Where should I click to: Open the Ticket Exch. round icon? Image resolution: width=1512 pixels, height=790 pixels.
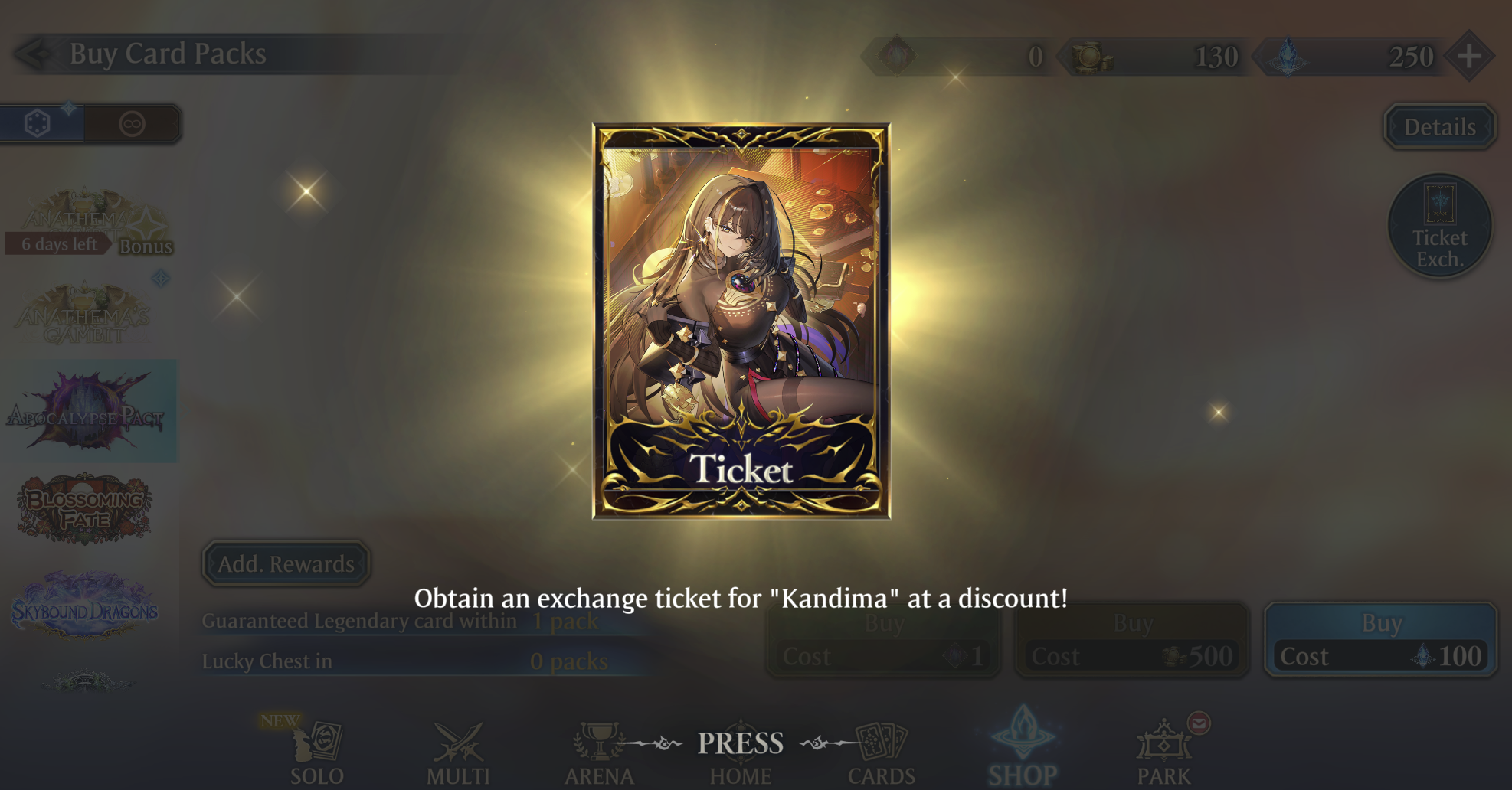[1440, 226]
